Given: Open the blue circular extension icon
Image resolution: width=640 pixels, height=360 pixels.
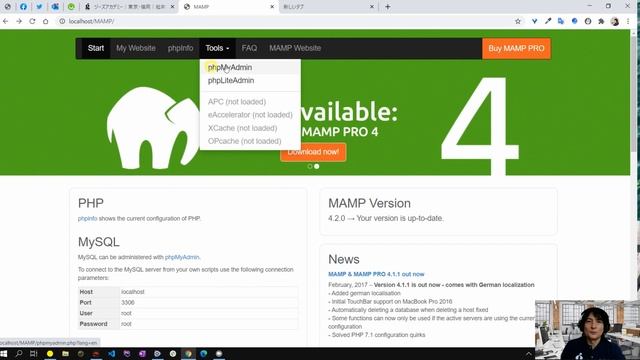Looking at the screenshot, I should (x=574, y=21).
